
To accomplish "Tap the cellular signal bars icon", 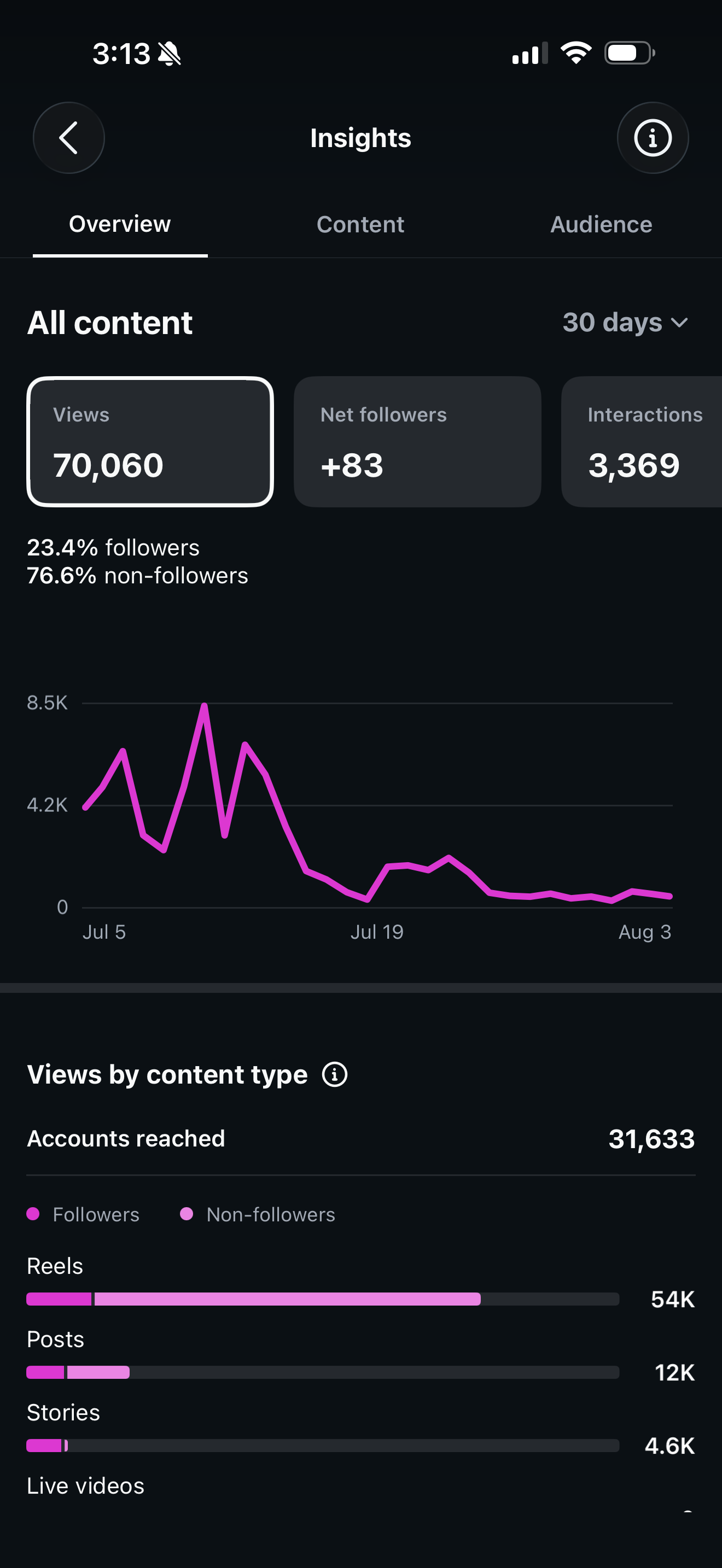I will coord(530,53).
